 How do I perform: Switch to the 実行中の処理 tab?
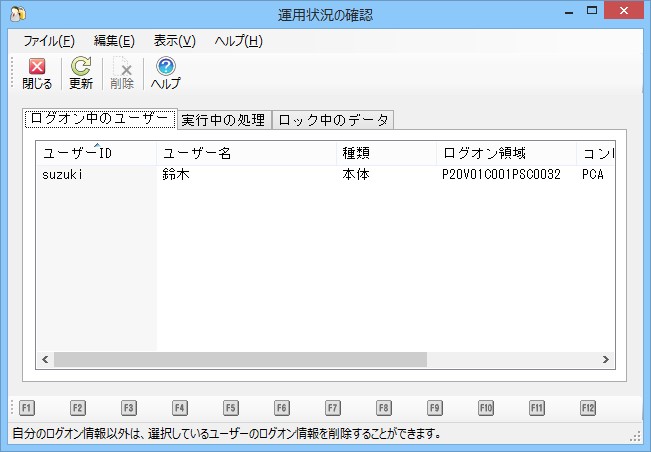coord(223,120)
